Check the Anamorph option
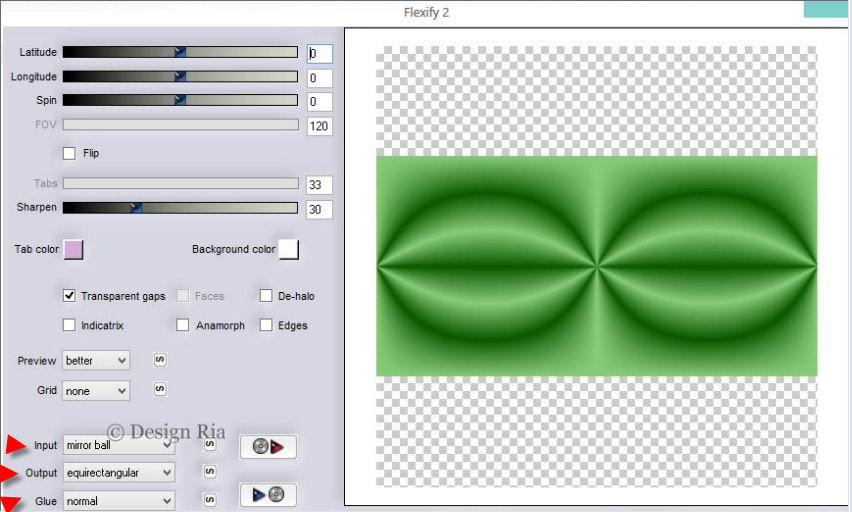Viewport: 852px width, 512px height. click(x=183, y=325)
